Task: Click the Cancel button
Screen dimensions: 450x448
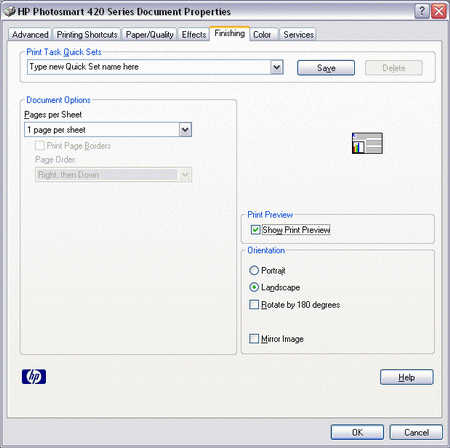Action: [x=416, y=432]
